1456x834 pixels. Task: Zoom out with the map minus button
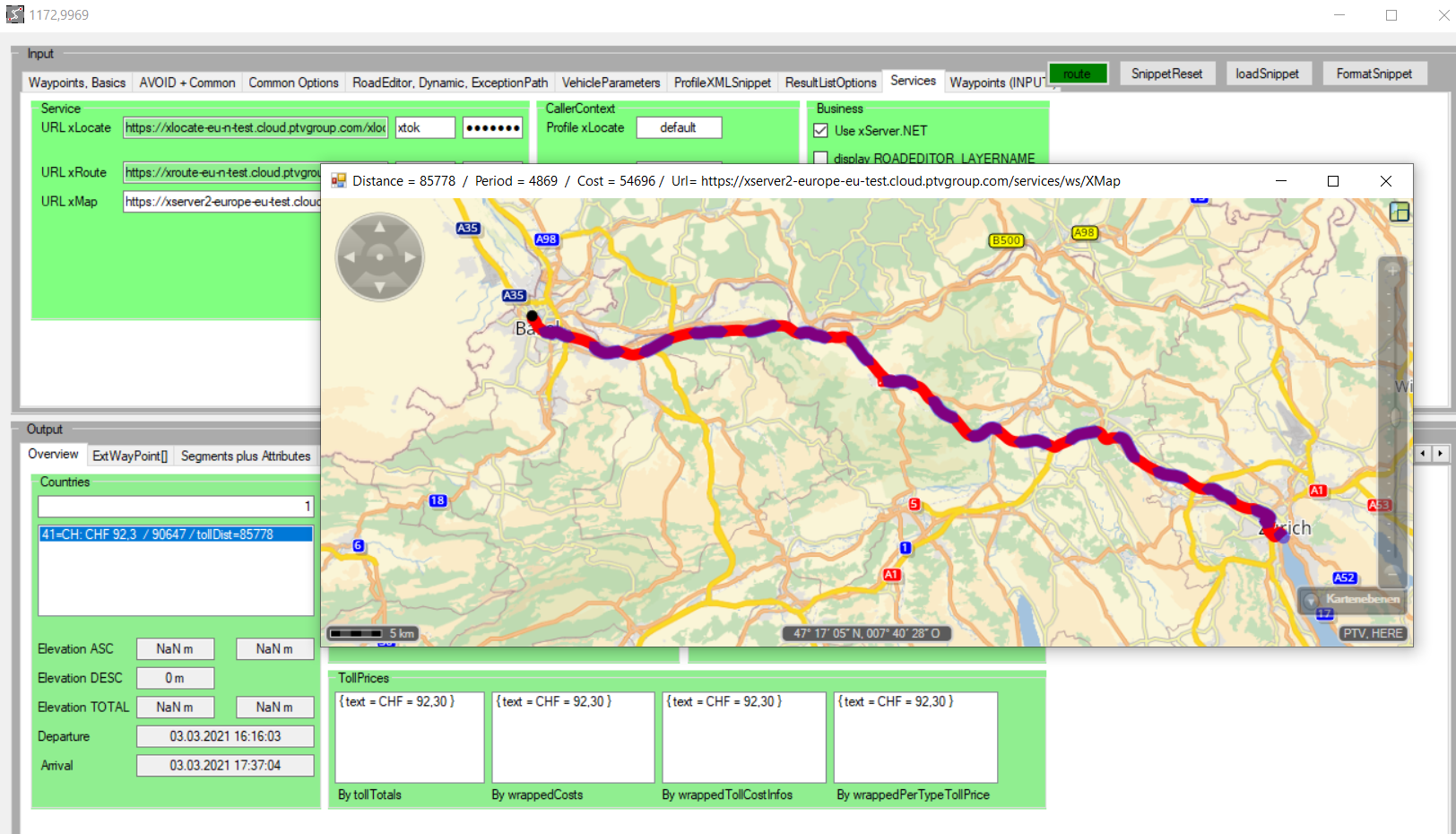click(x=1392, y=569)
